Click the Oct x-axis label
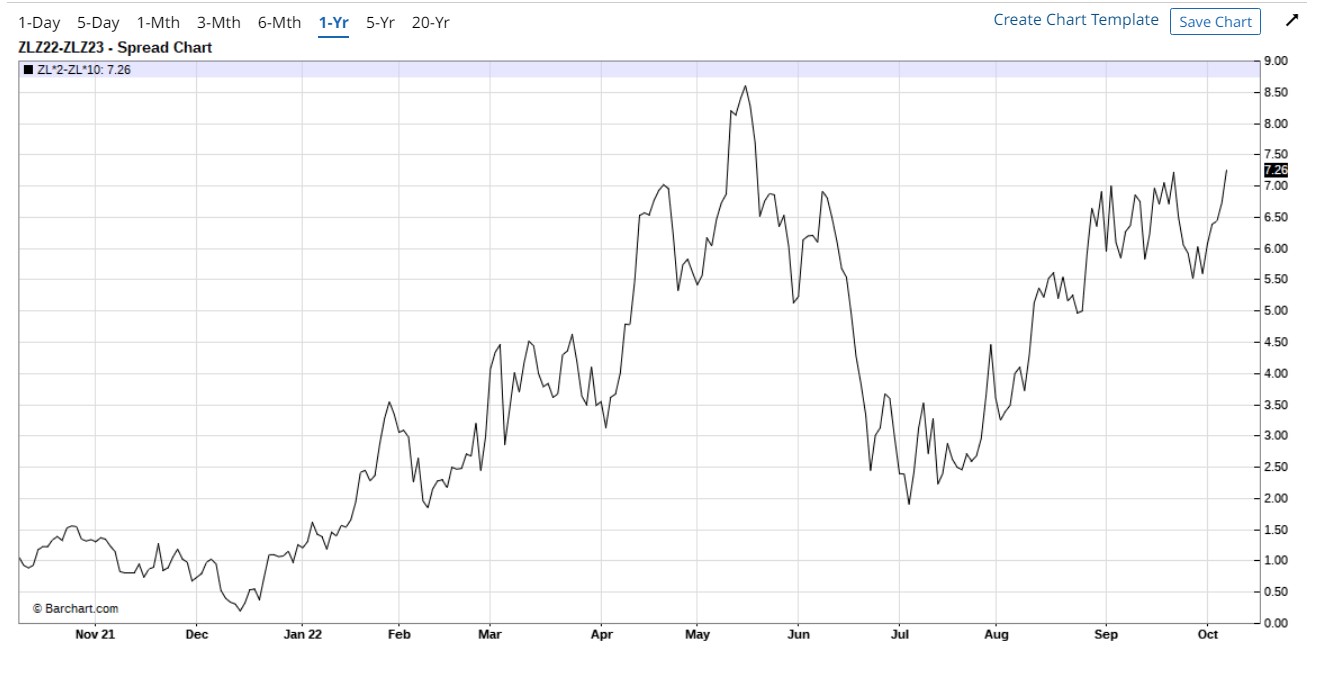Screen dimensions: 1318x680 click(x=1207, y=634)
